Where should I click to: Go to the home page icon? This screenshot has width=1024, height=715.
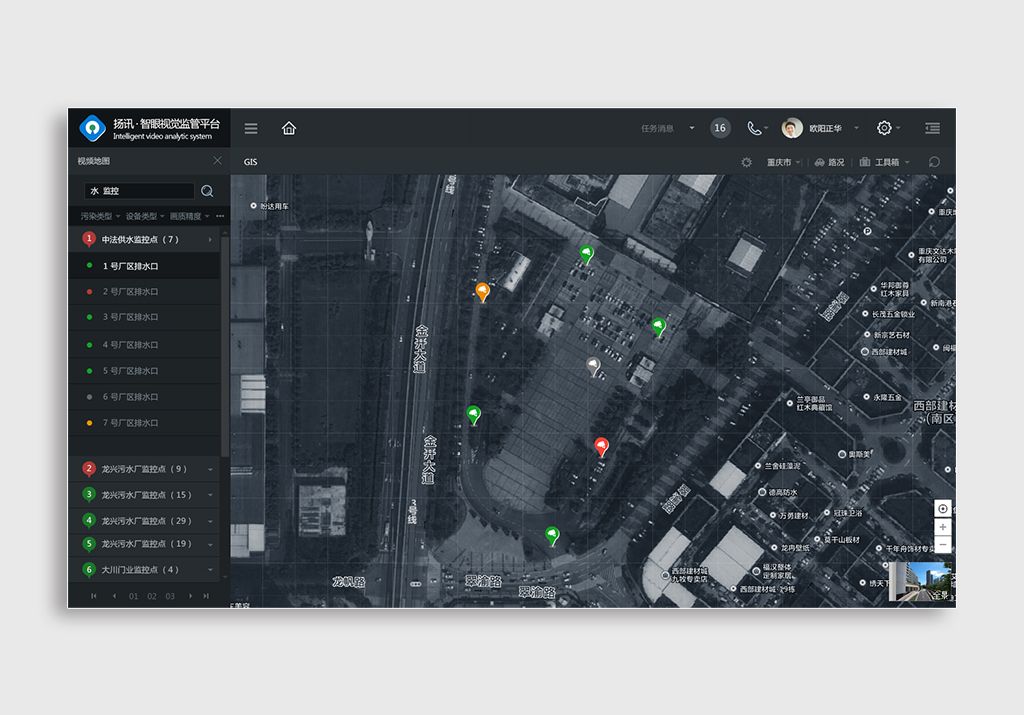tap(289, 128)
